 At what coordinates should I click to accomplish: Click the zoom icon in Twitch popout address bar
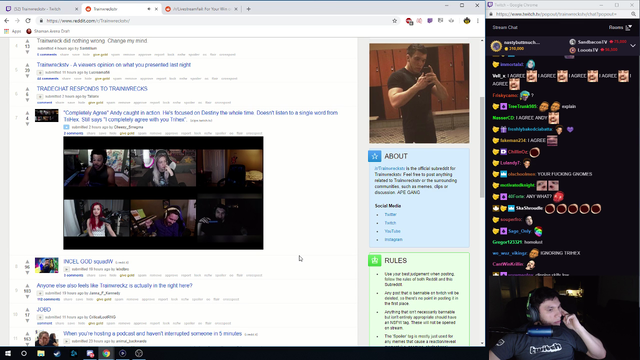pyautogui.click(x=633, y=14)
